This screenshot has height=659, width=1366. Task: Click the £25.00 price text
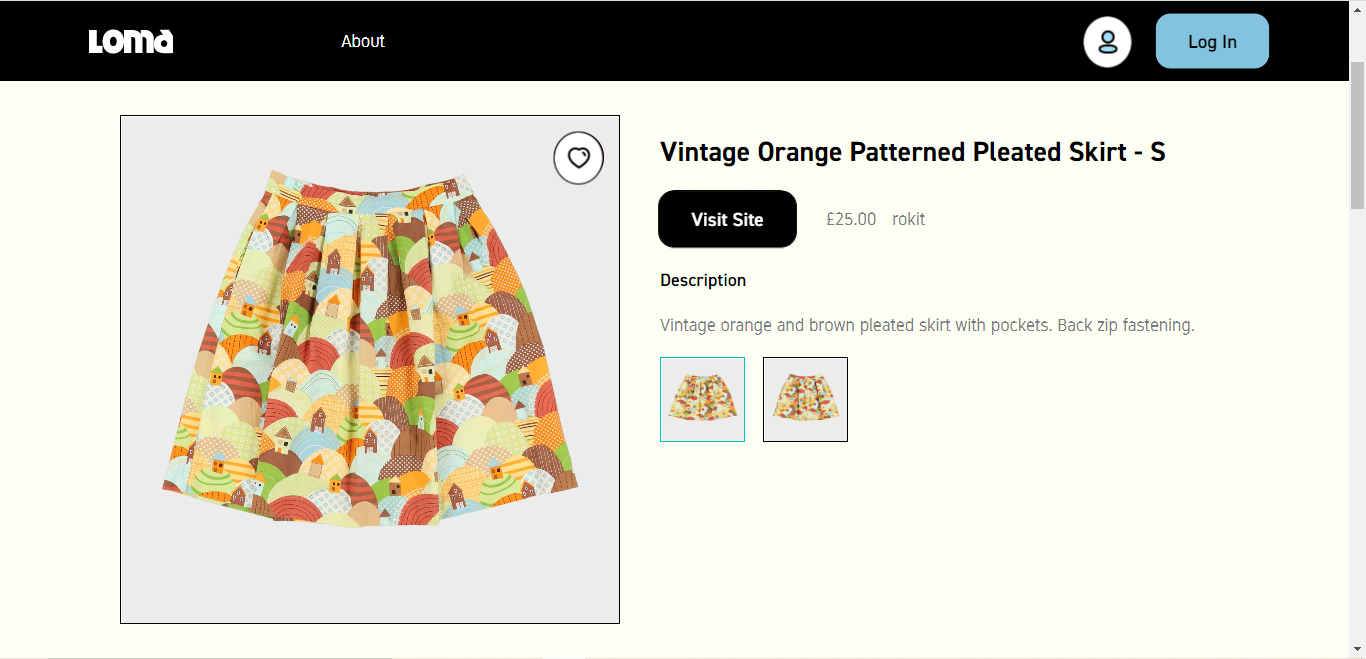point(851,219)
